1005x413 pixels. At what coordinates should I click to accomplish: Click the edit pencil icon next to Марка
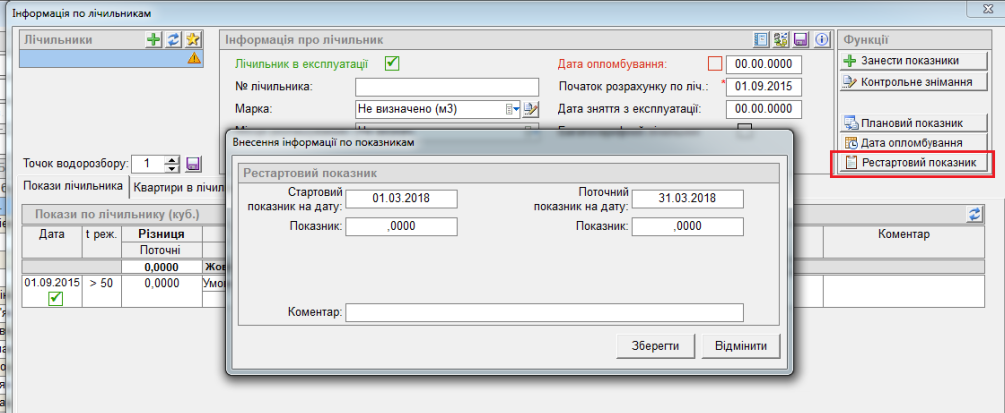[x=532, y=109]
